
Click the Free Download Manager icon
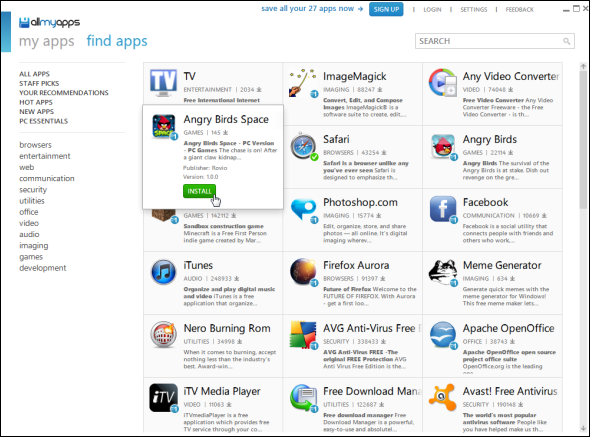303,397
